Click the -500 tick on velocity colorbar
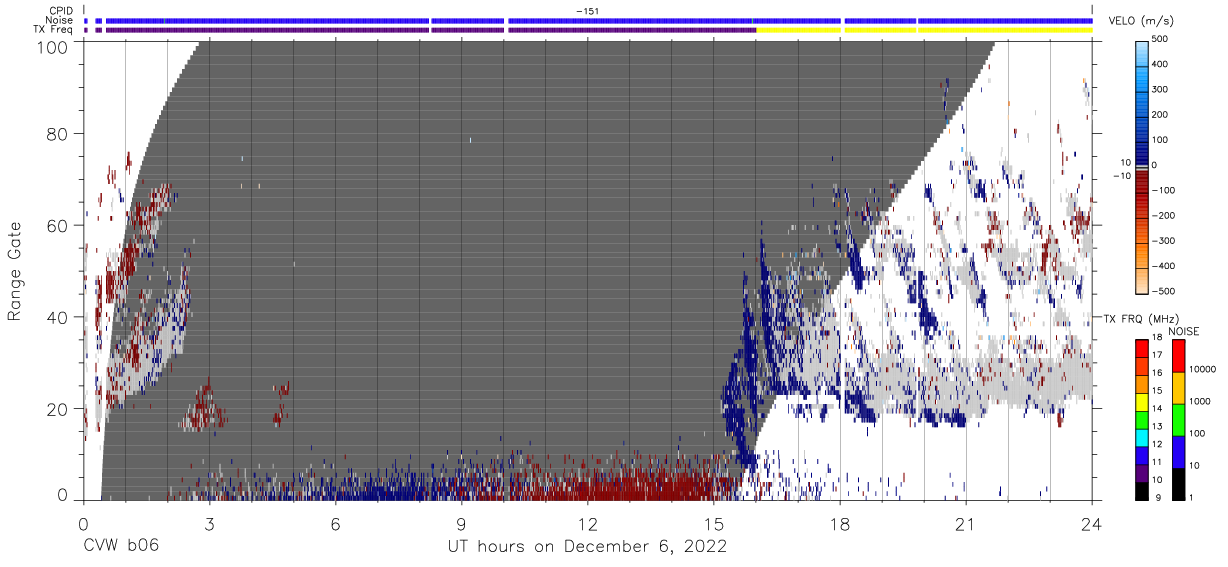The width and height of the screenshot is (1228, 567). [x=1165, y=291]
